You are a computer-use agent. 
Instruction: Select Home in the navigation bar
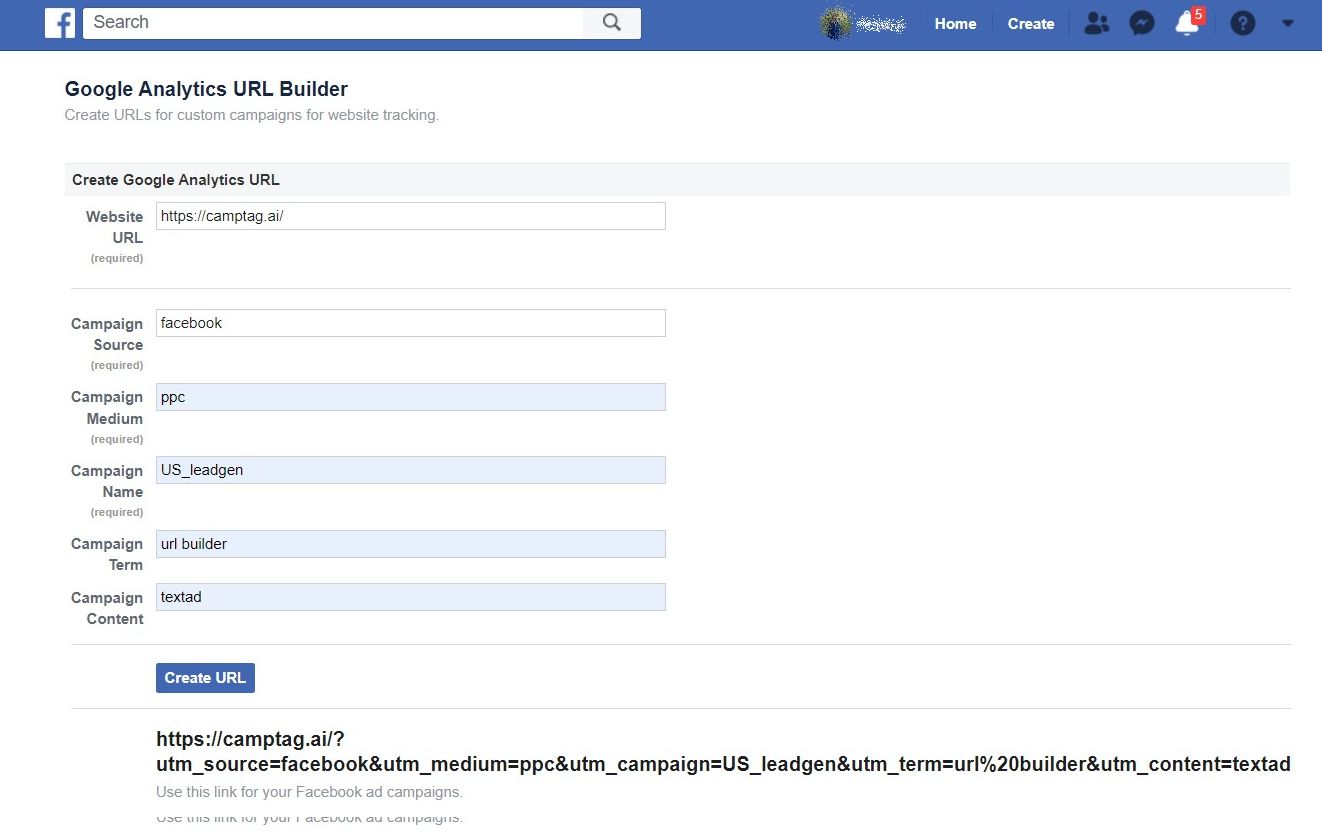point(955,23)
